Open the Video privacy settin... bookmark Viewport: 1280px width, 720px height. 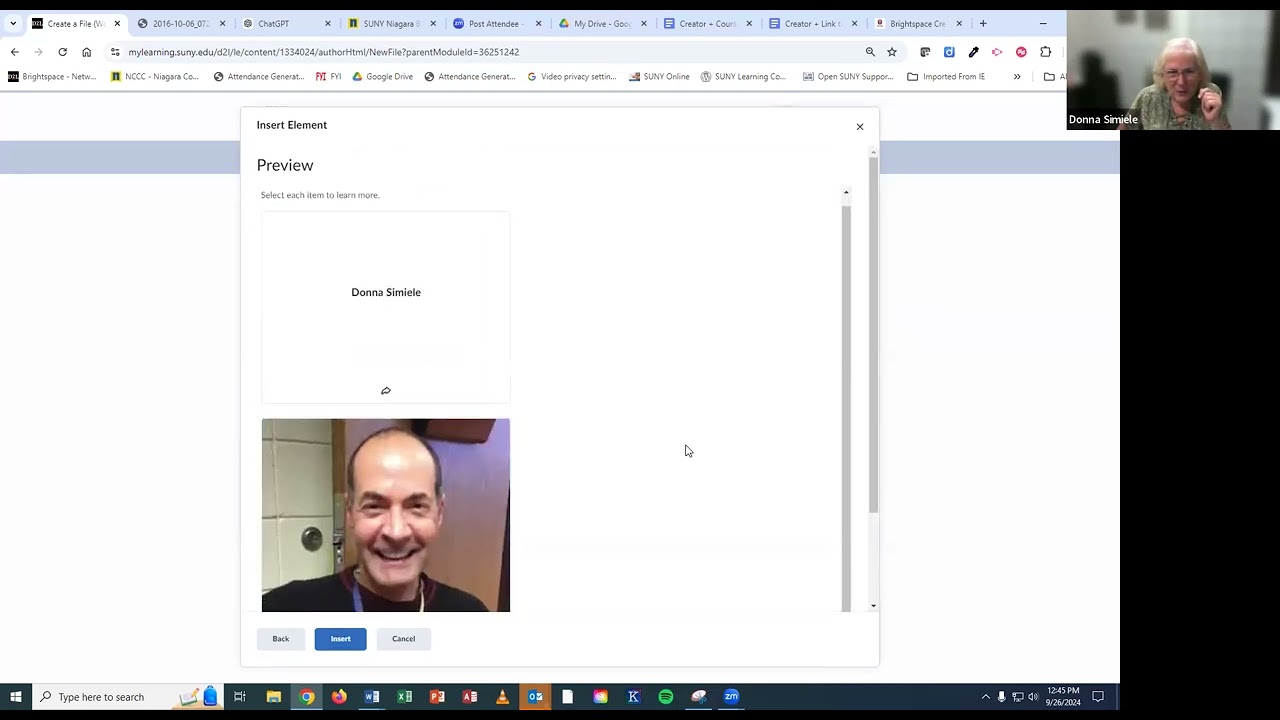point(571,76)
